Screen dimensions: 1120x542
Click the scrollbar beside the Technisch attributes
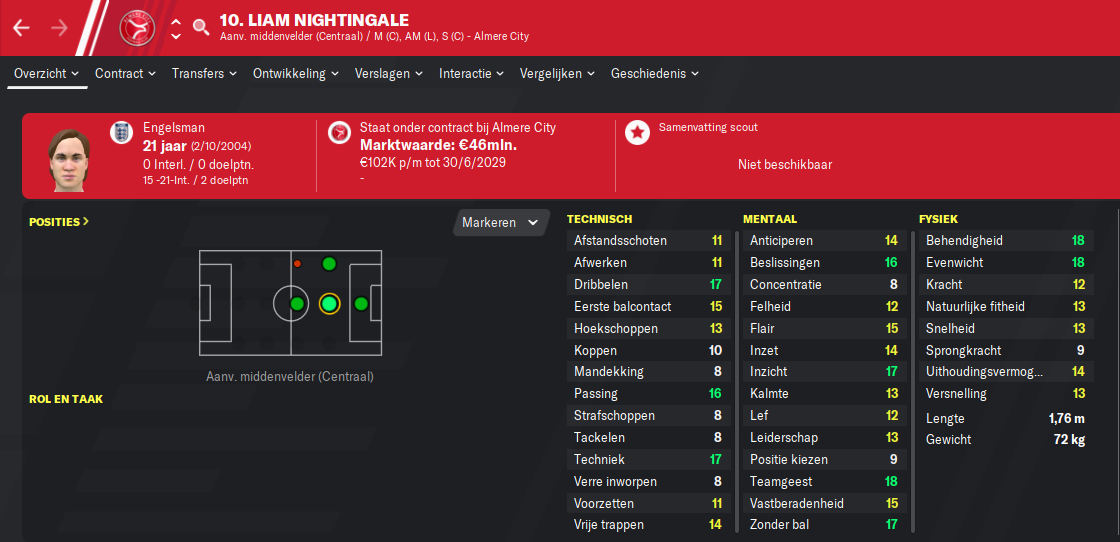point(736,381)
